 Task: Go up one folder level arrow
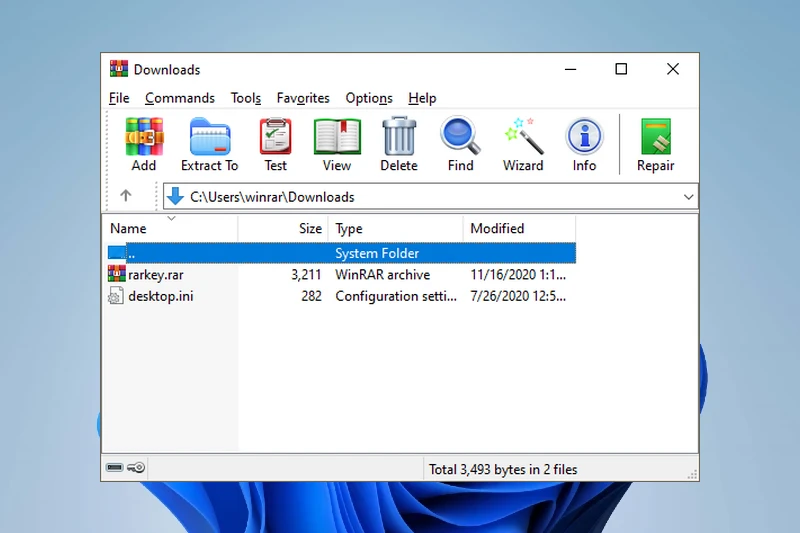point(126,195)
